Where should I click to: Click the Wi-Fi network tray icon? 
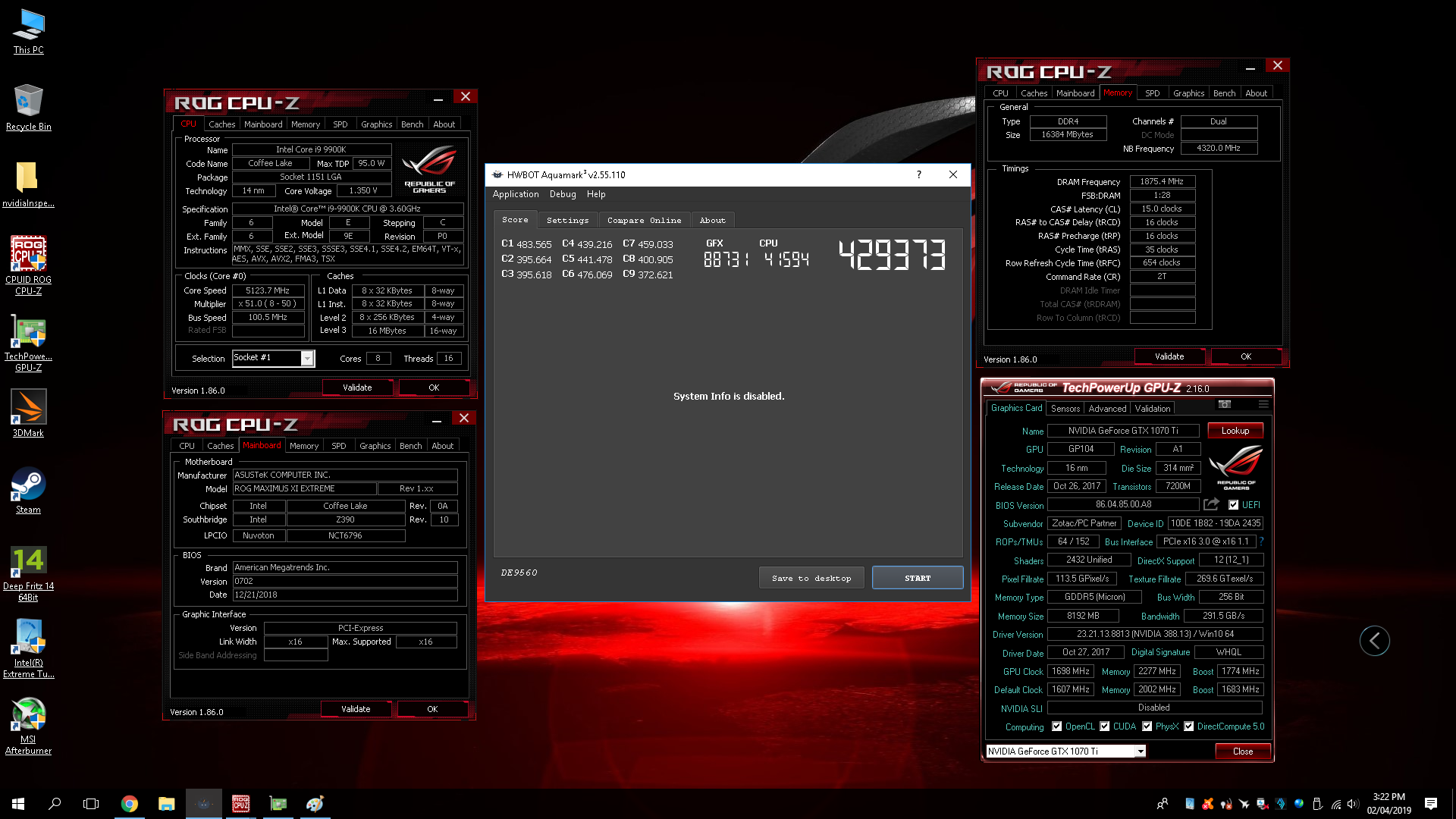click(1335, 804)
